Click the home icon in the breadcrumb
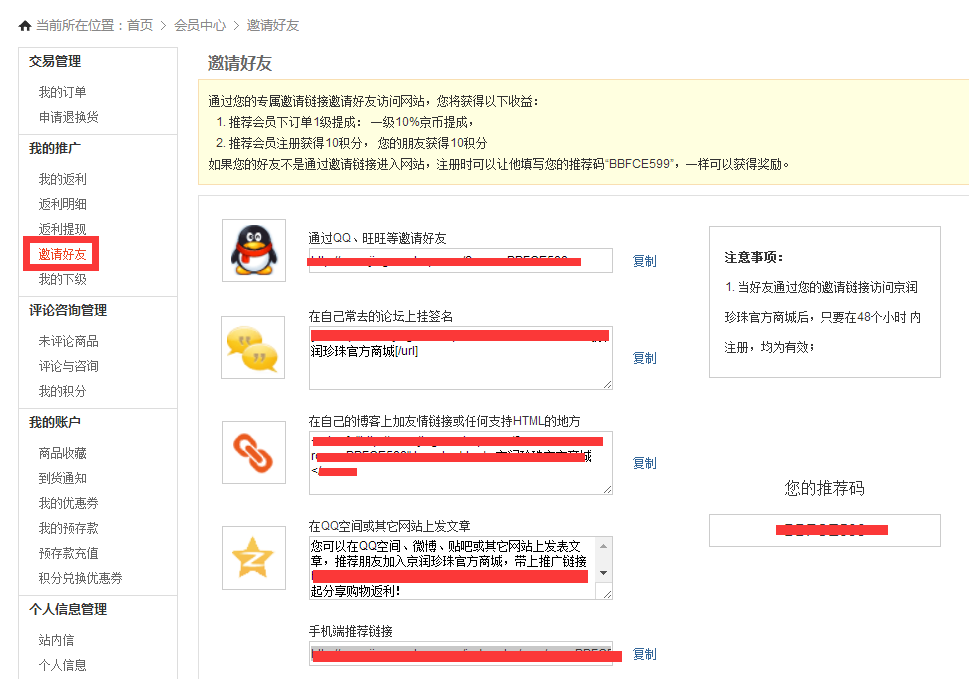Image resolution: width=969 pixels, height=679 pixels. coord(25,25)
